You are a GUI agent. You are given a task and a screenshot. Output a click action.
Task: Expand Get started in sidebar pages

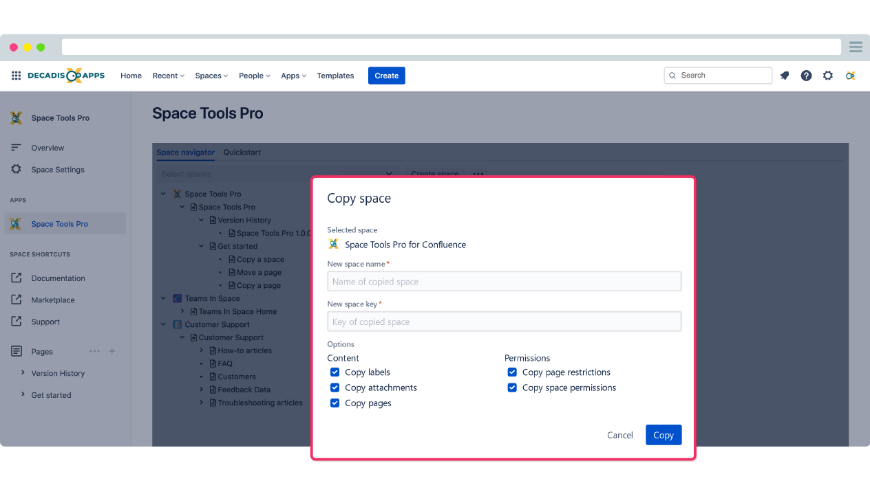pyautogui.click(x=23, y=395)
